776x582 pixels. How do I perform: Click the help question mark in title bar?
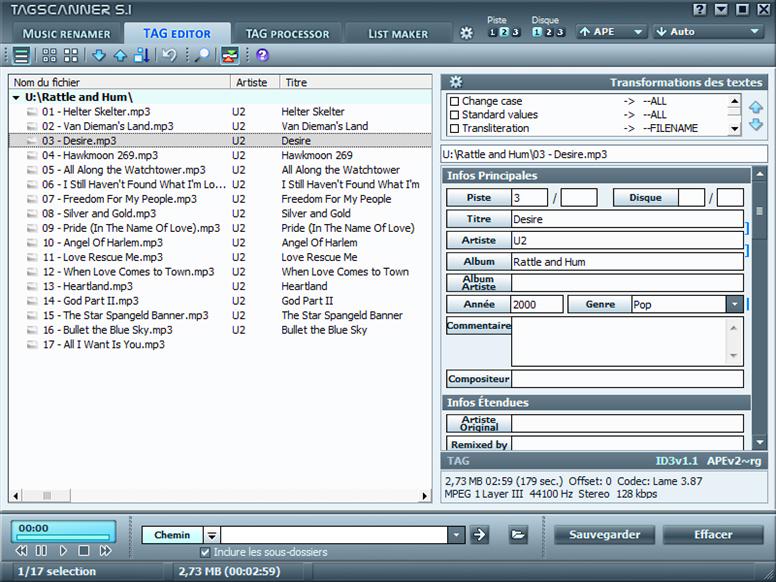(699, 9)
